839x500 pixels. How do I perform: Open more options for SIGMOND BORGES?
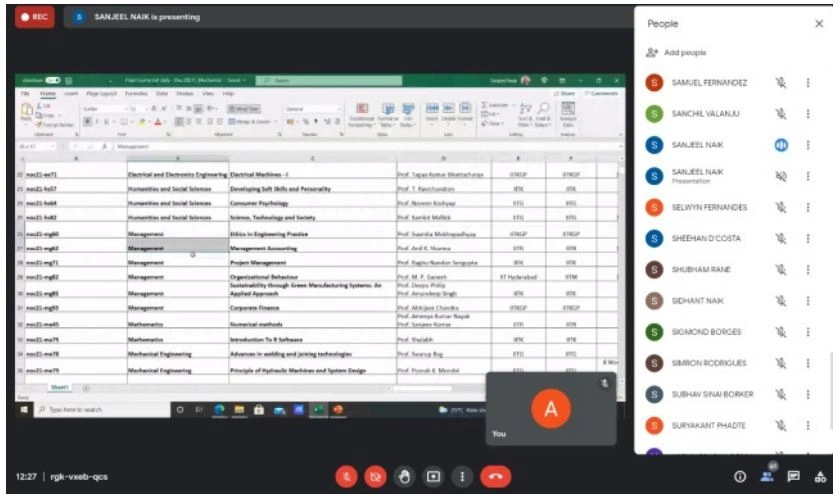(808, 332)
